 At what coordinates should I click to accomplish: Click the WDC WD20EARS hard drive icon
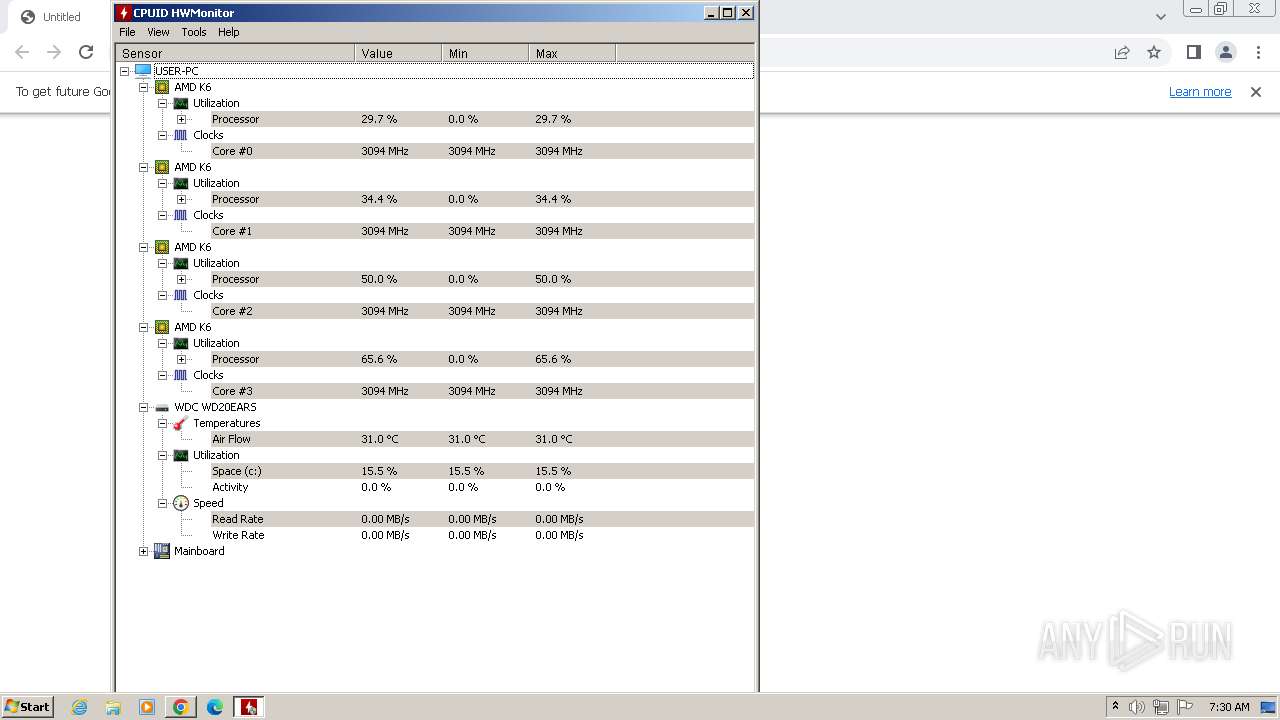(x=161, y=407)
